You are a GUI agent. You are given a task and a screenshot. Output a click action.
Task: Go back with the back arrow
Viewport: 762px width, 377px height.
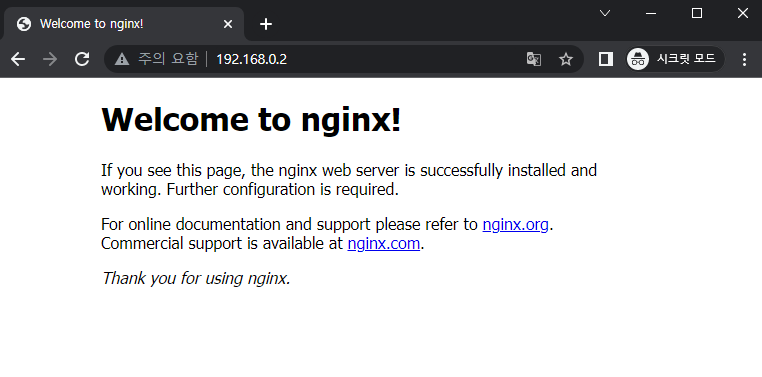coord(18,59)
